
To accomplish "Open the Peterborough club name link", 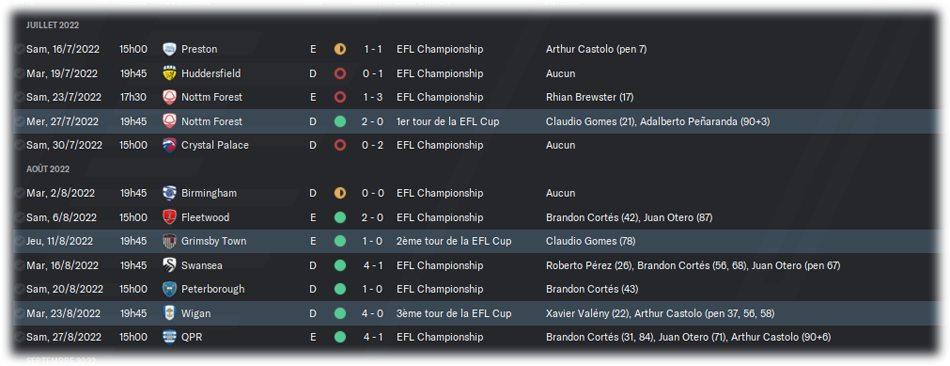I will pos(213,289).
